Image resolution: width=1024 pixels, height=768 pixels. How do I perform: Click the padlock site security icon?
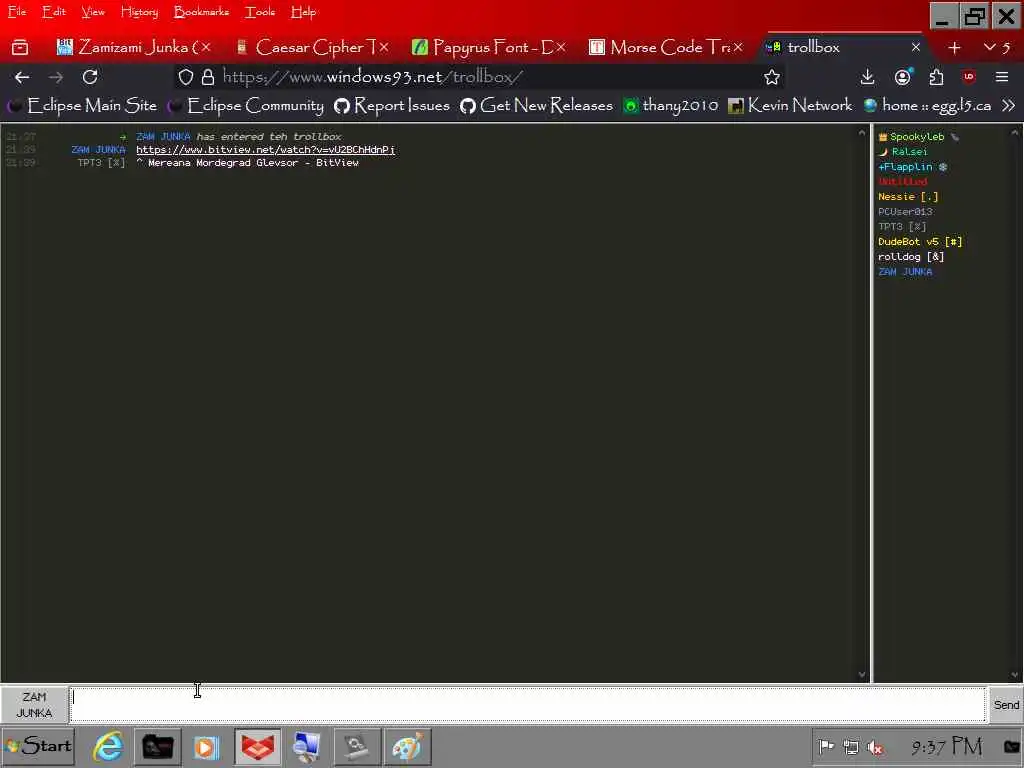(208, 77)
